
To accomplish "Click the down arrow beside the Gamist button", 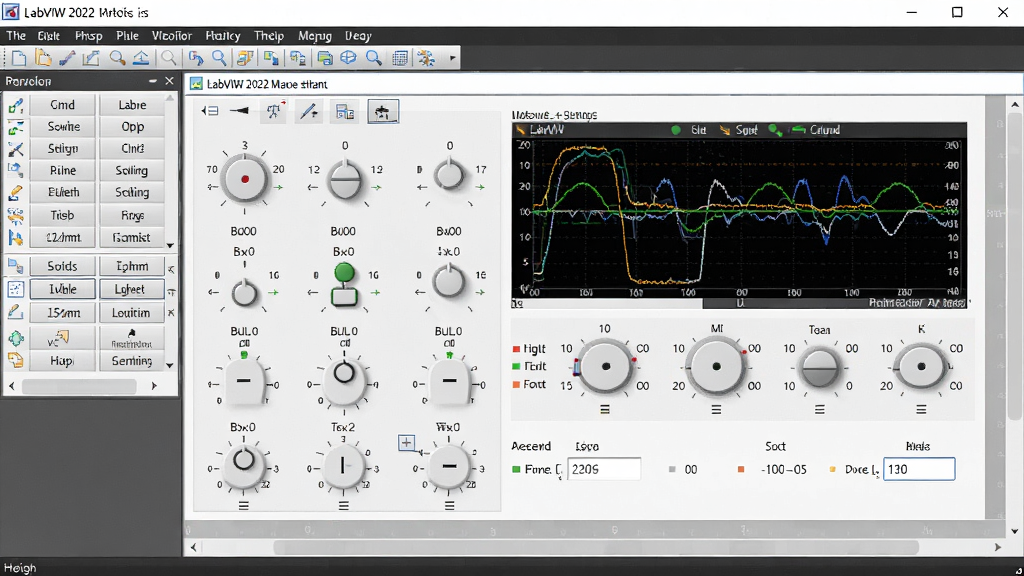I will pyautogui.click(x=170, y=246).
